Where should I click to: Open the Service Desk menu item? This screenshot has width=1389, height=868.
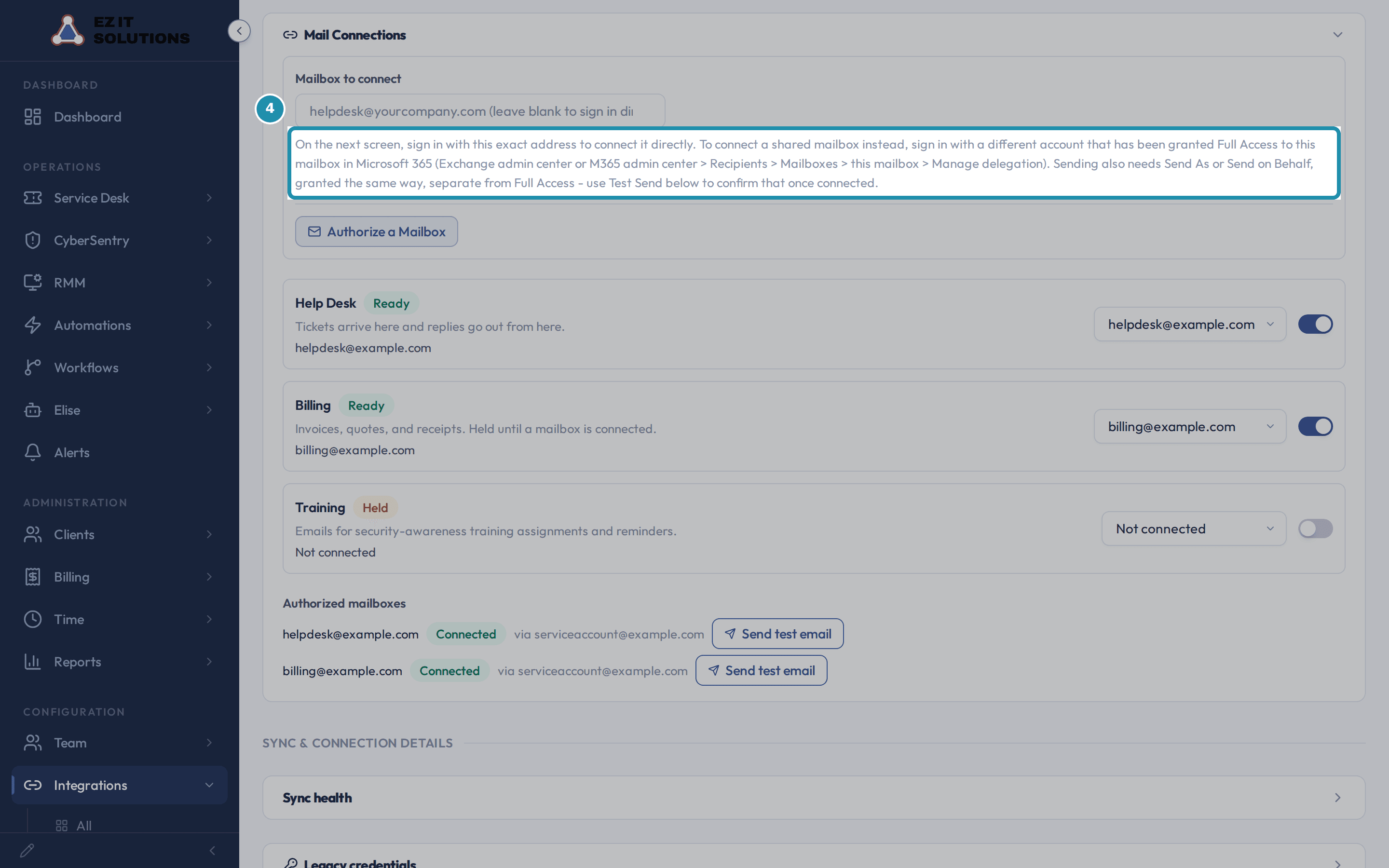pos(120,198)
